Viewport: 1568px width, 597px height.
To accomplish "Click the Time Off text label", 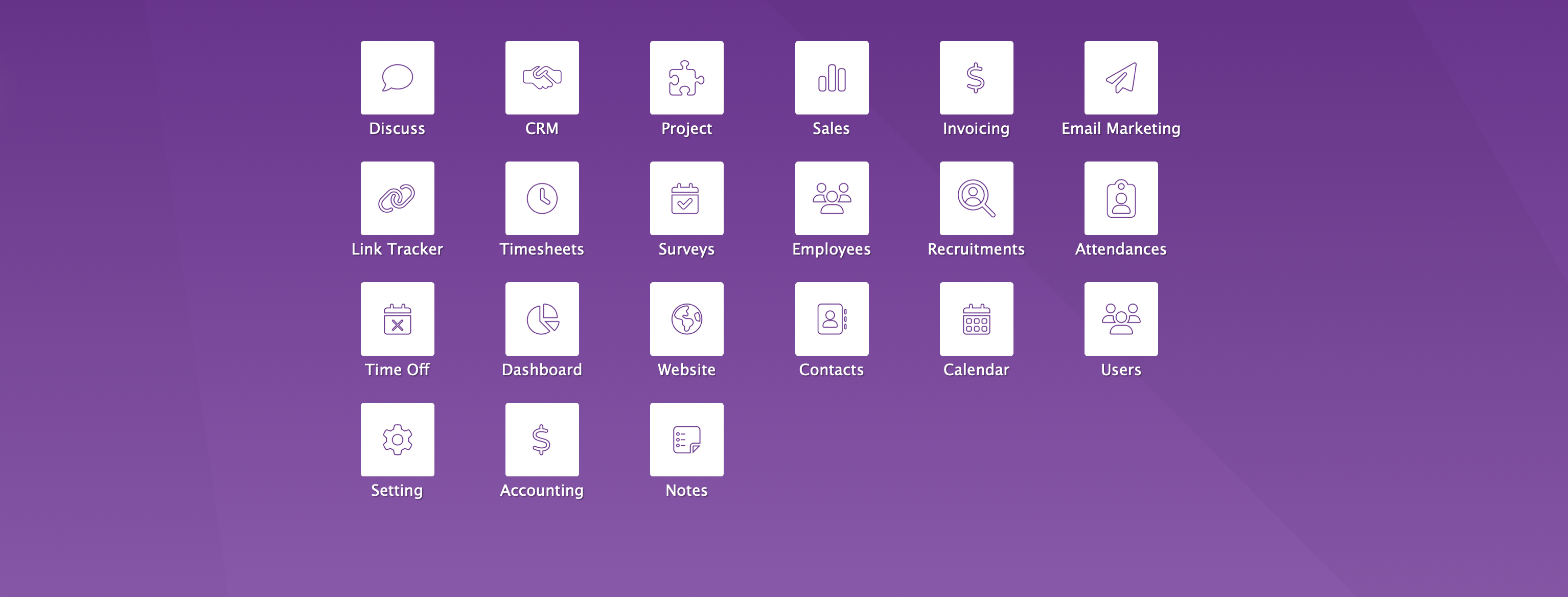I will 397,370.
